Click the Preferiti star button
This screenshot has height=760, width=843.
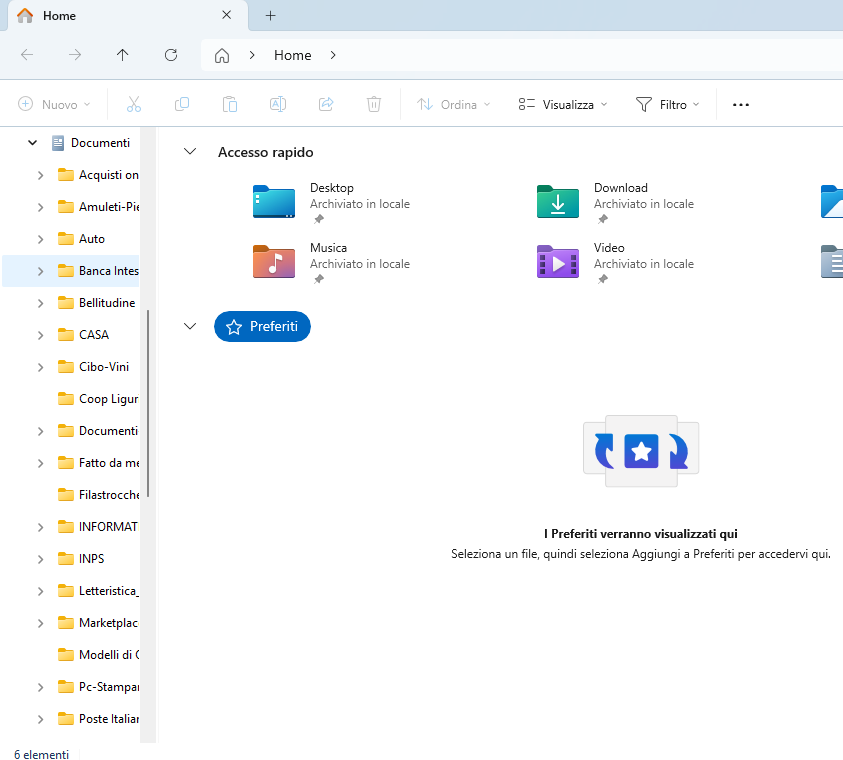pos(262,326)
